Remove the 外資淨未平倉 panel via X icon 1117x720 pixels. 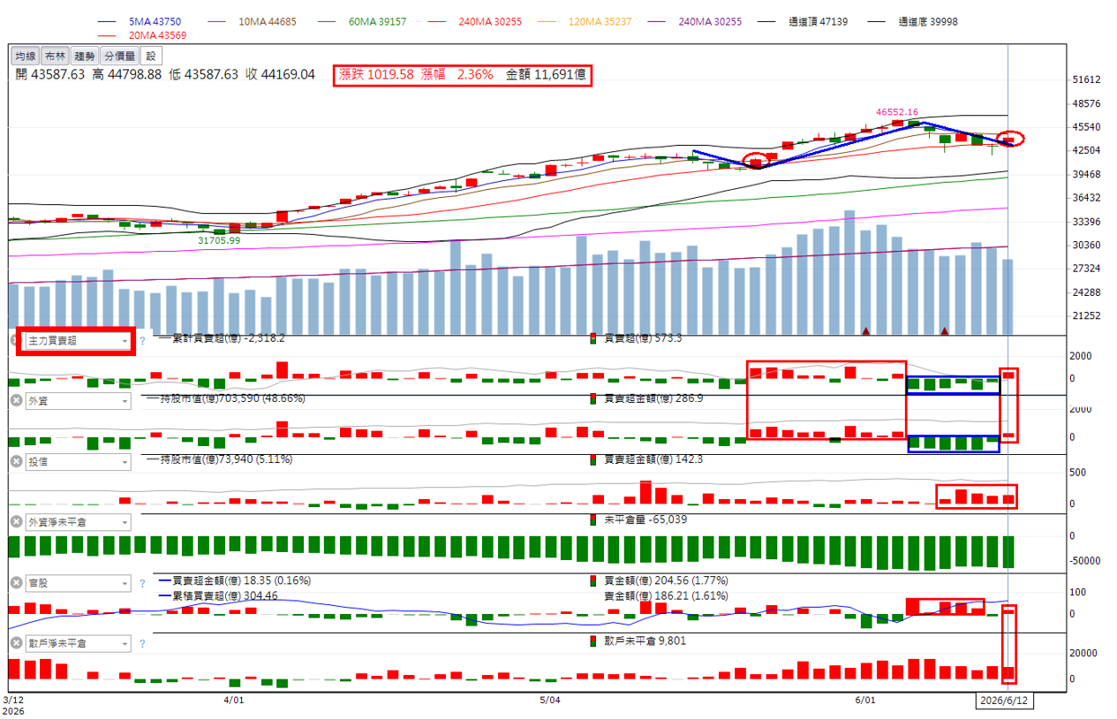(16, 522)
